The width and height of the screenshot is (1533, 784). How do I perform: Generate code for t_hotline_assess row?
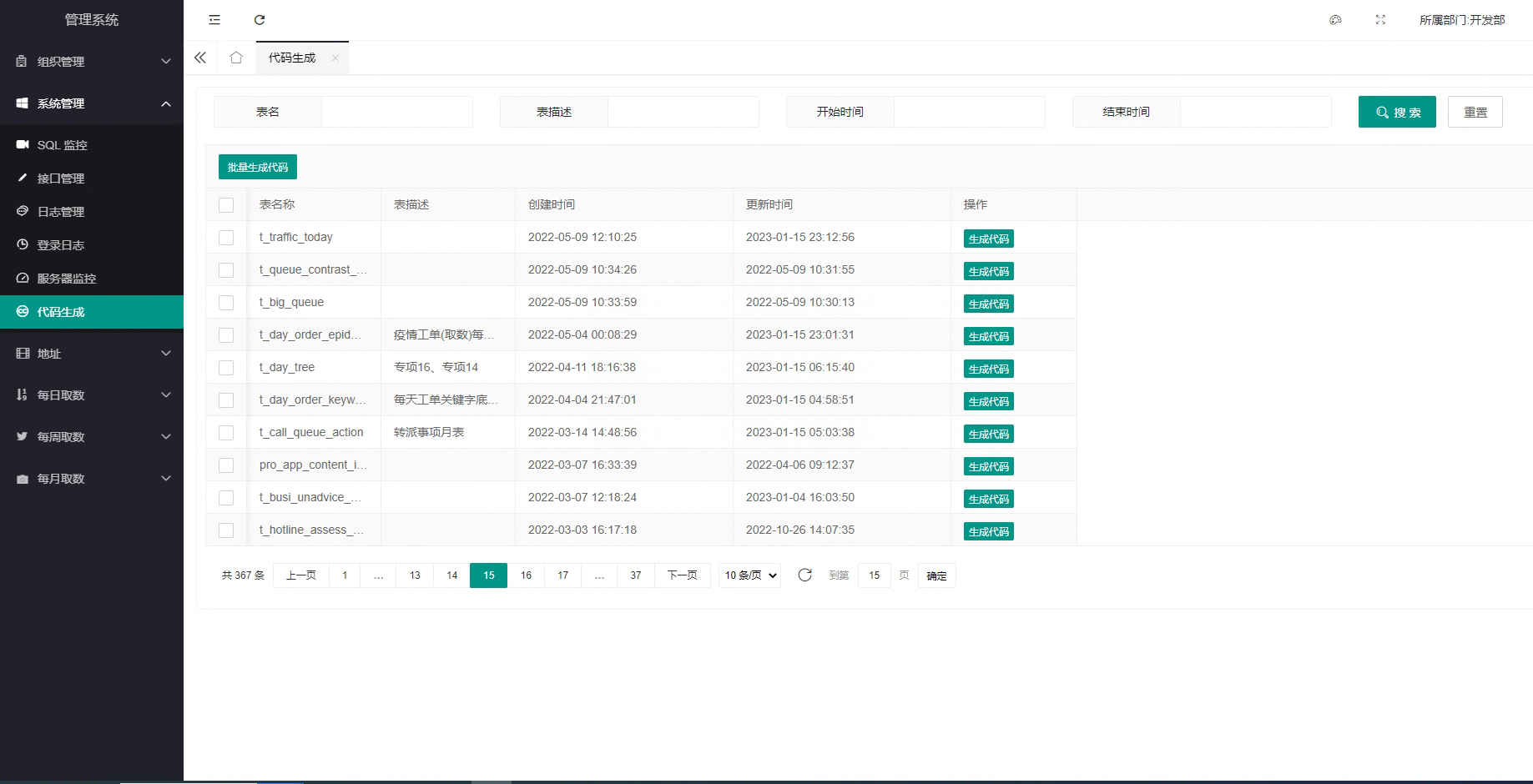tap(989, 531)
